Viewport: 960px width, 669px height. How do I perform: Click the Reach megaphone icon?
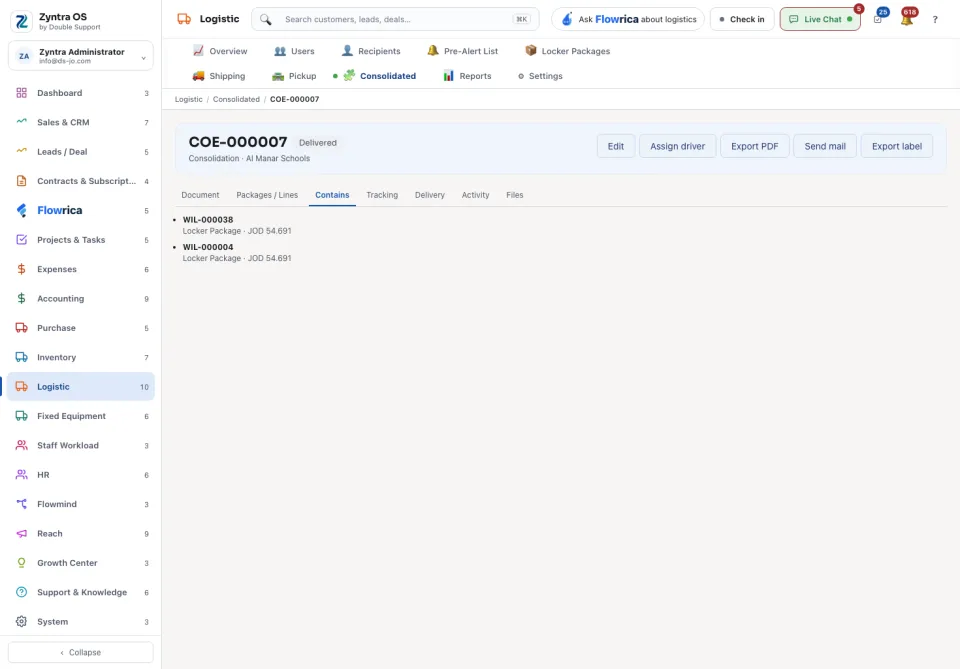(x=21, y=534)
